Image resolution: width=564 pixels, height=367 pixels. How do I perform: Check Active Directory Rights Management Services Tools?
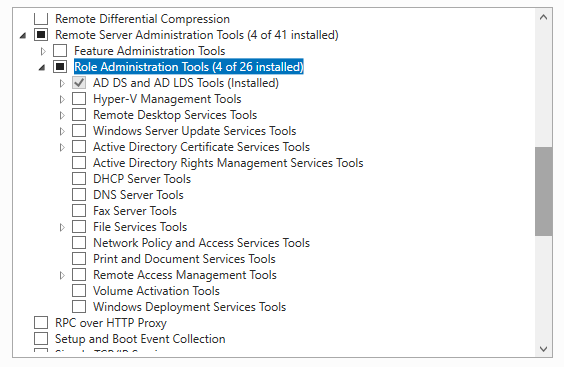(x=79, y=163)
